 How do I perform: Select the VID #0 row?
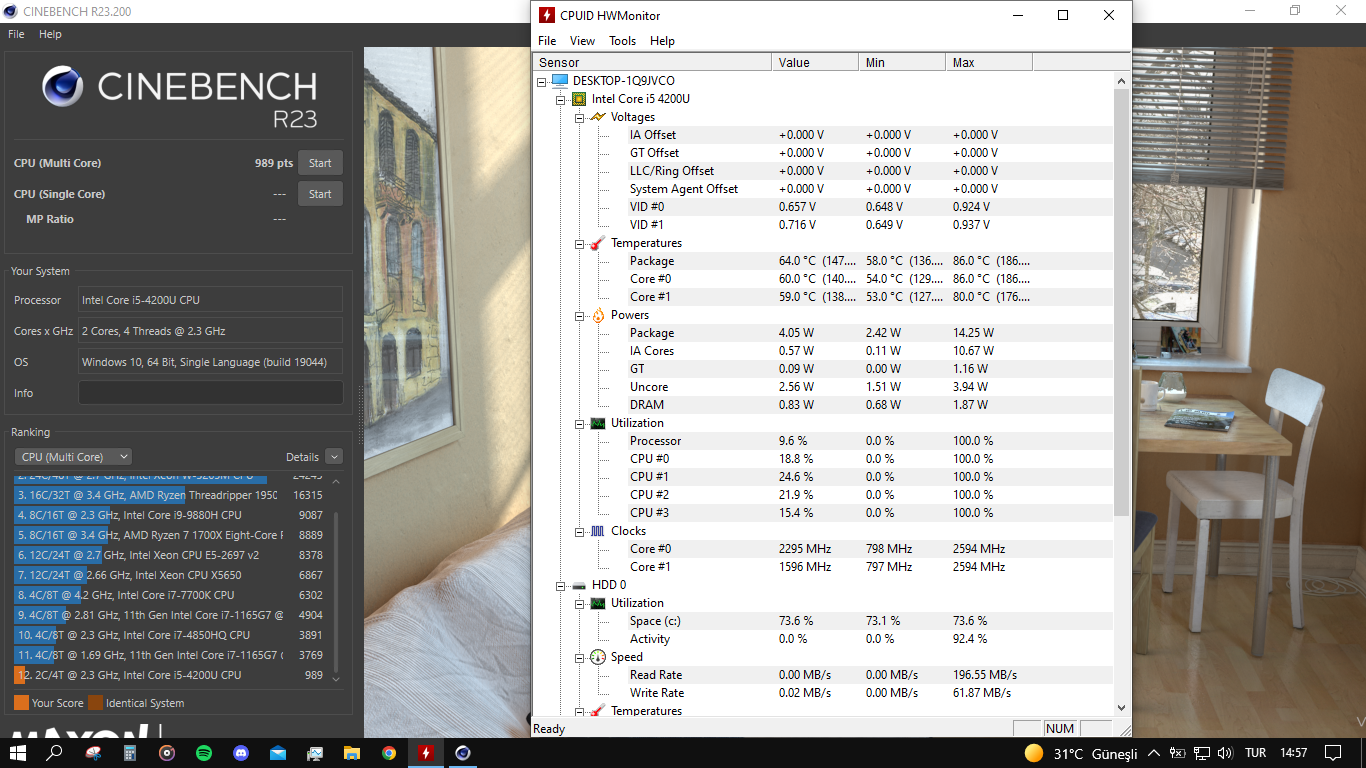(x=823, y=207)
